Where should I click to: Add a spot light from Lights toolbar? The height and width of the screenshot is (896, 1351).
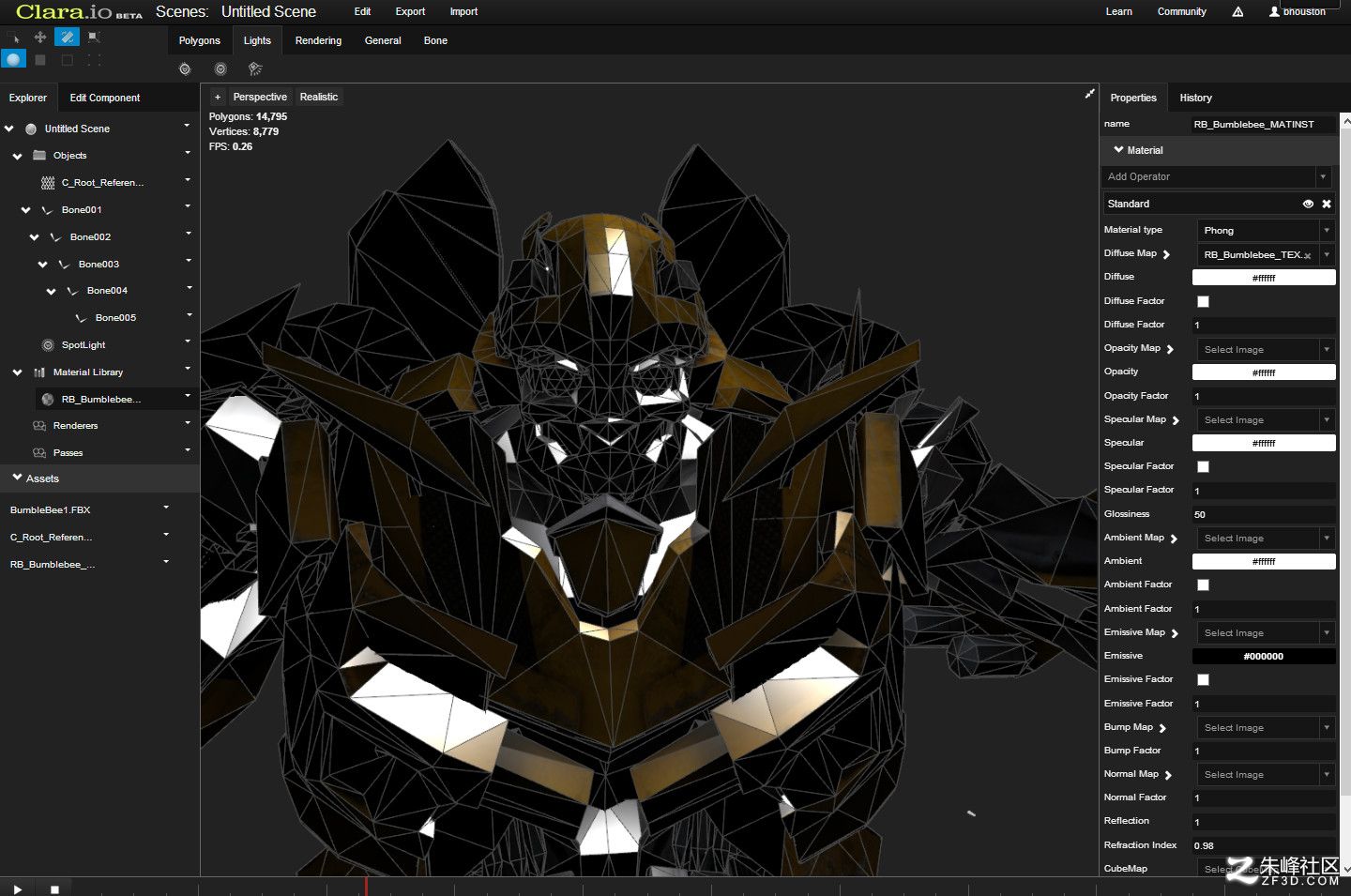255,68
